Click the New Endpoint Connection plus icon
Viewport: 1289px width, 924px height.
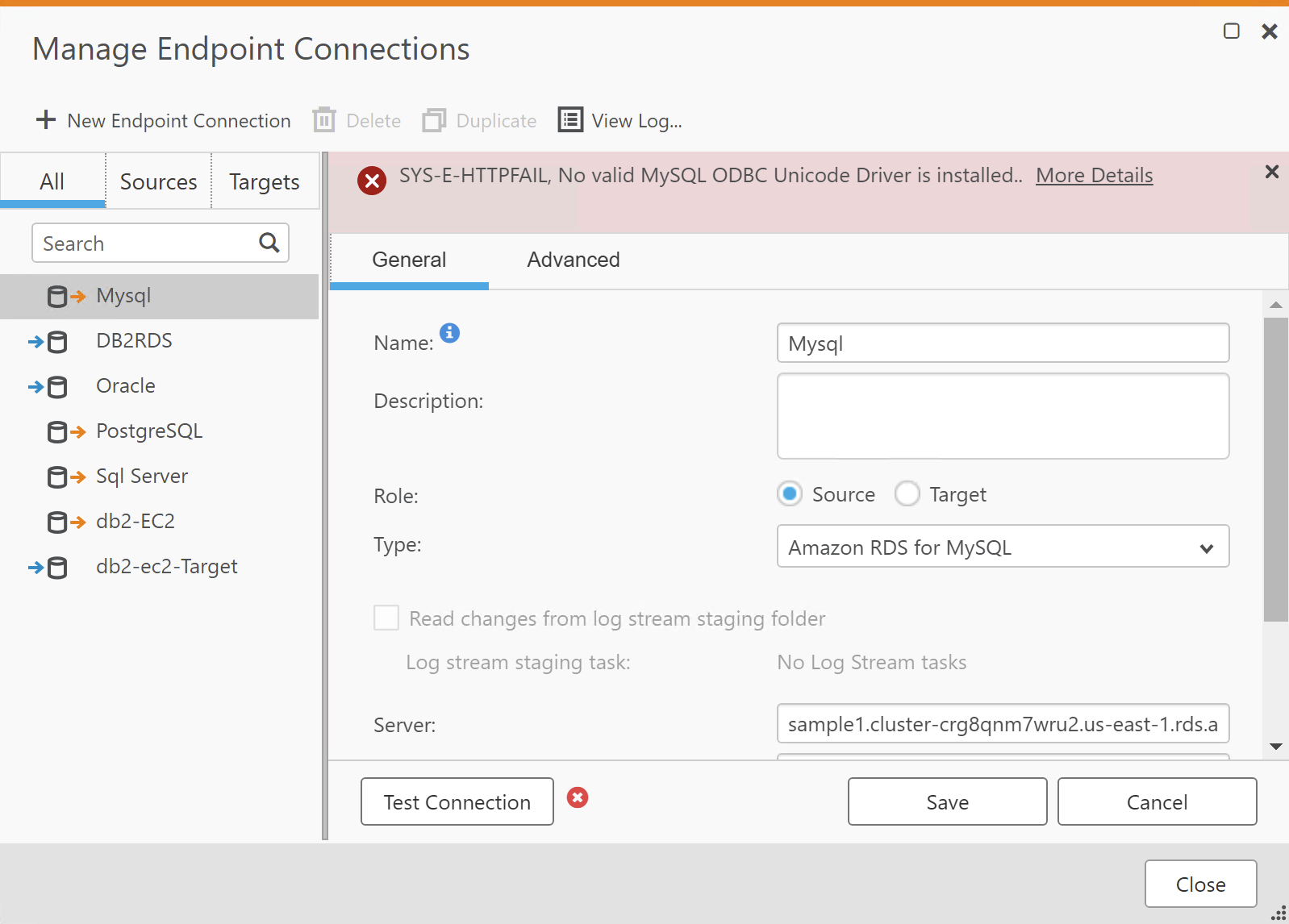pyautogui.click(x=46, y=120)
